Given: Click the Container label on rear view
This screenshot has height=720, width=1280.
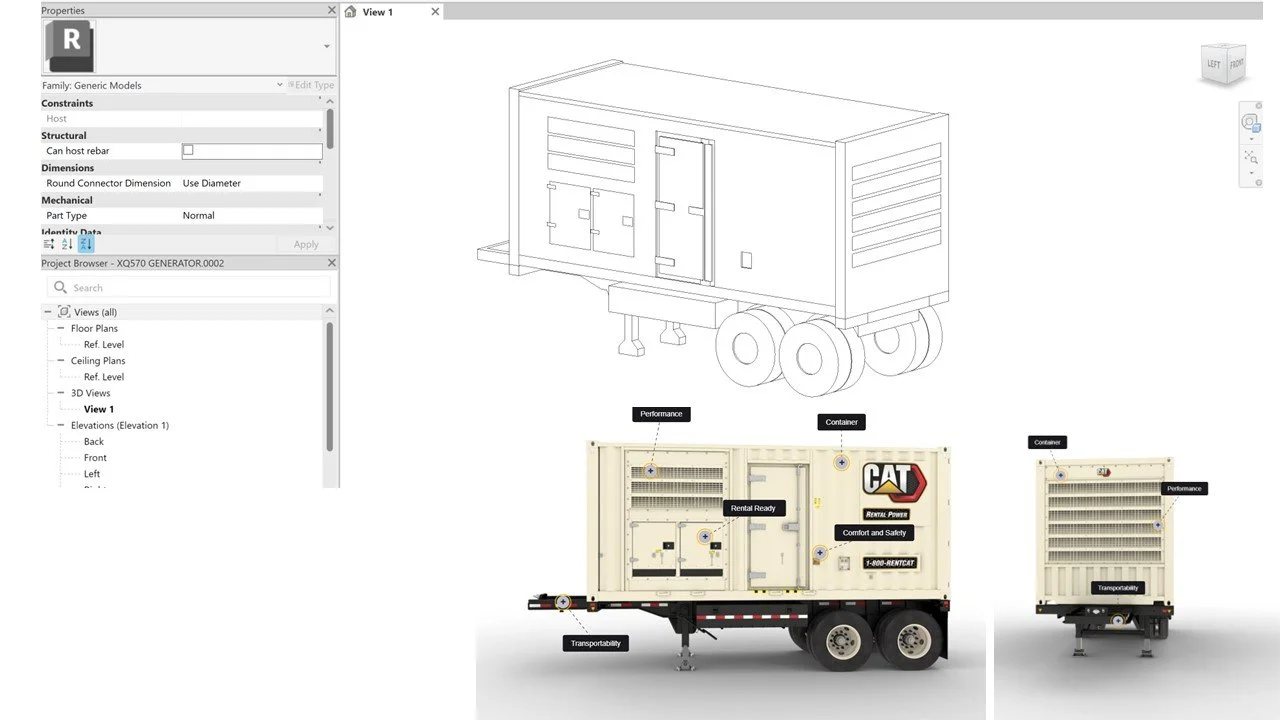Looking at the screenshot, I should tap(1047, 442).
